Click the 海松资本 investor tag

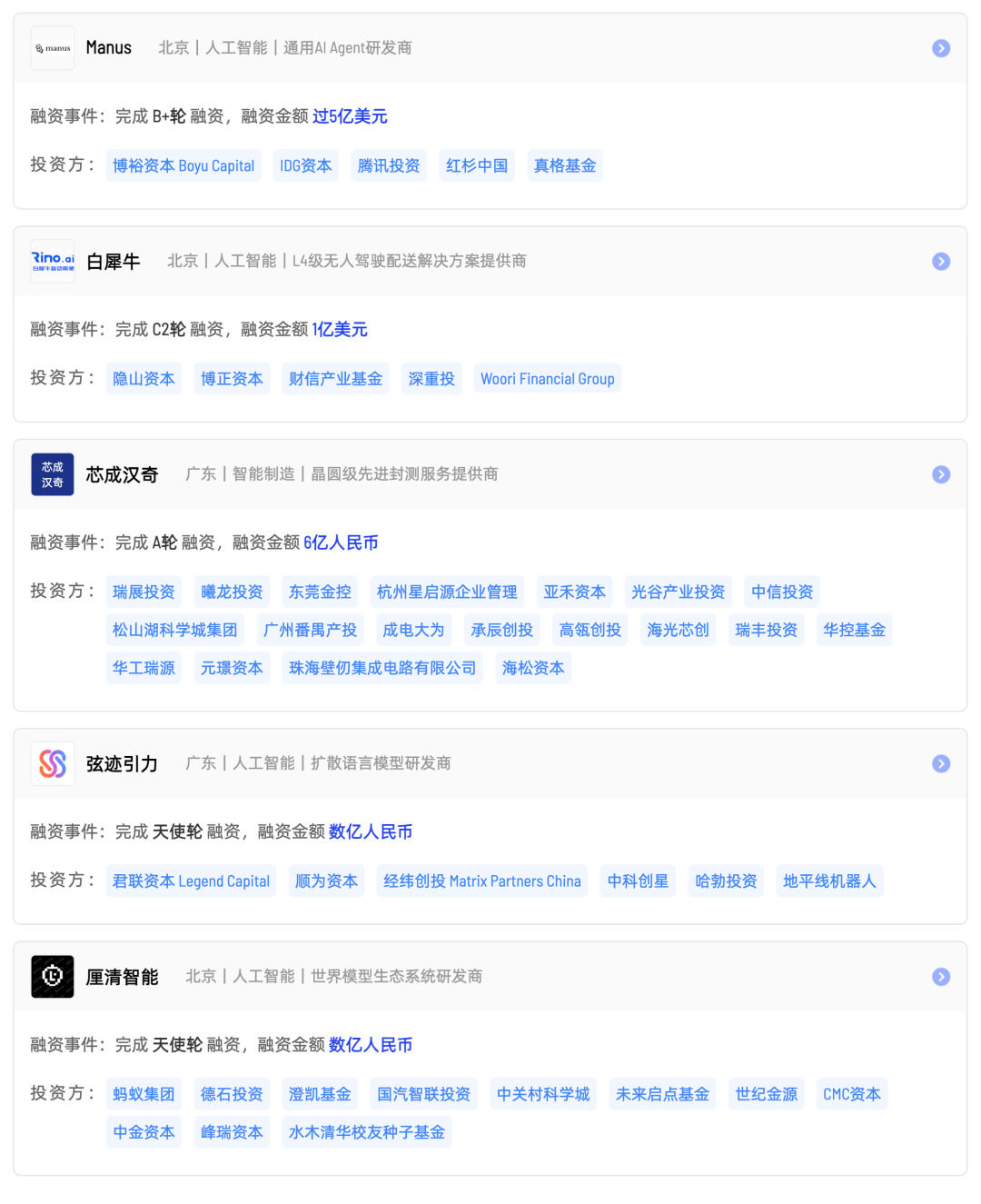click(533, 669)
